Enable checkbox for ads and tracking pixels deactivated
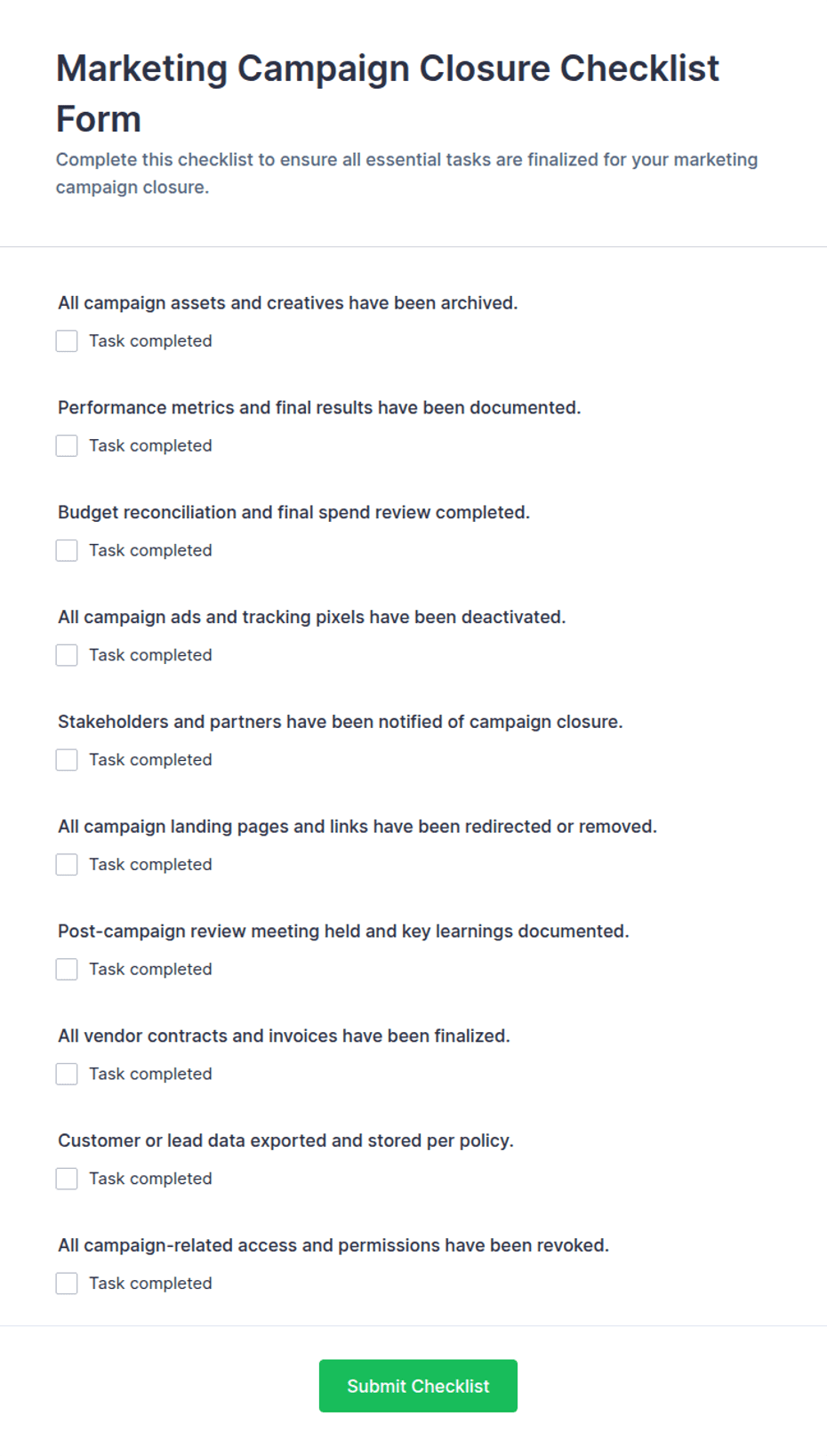Screen dimensions: 827x1456 click(67, 656)
